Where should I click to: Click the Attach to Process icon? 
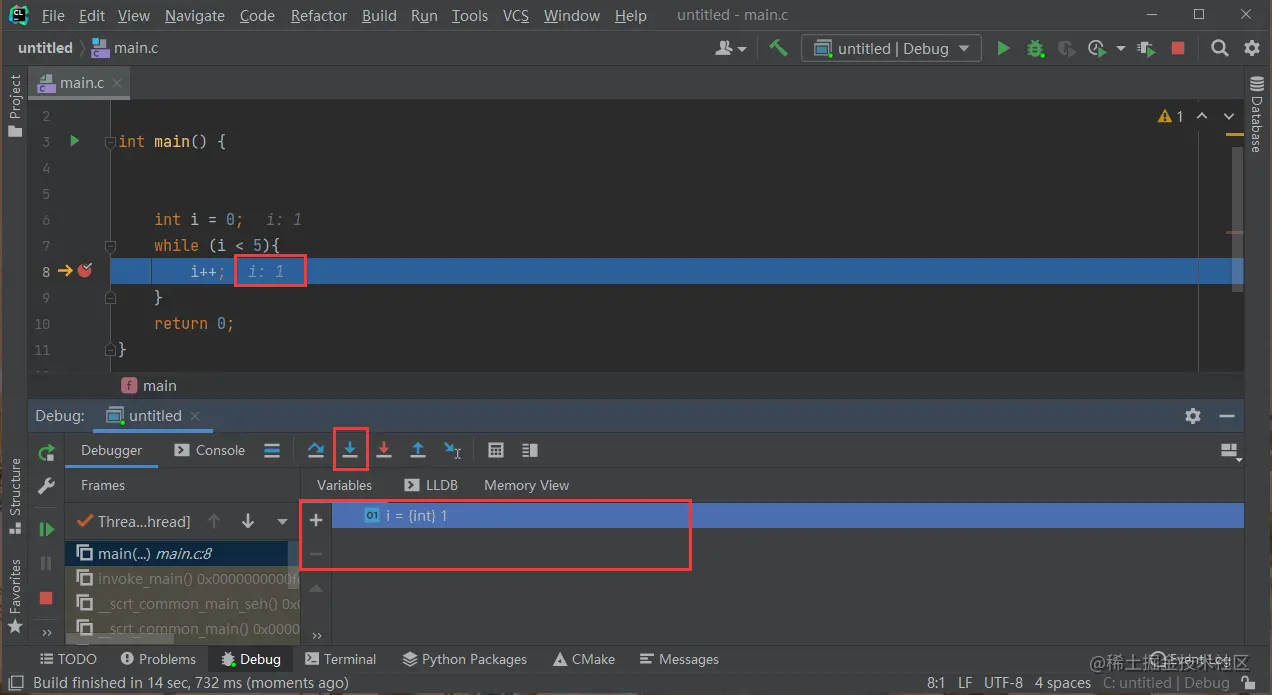point(1147,48)
